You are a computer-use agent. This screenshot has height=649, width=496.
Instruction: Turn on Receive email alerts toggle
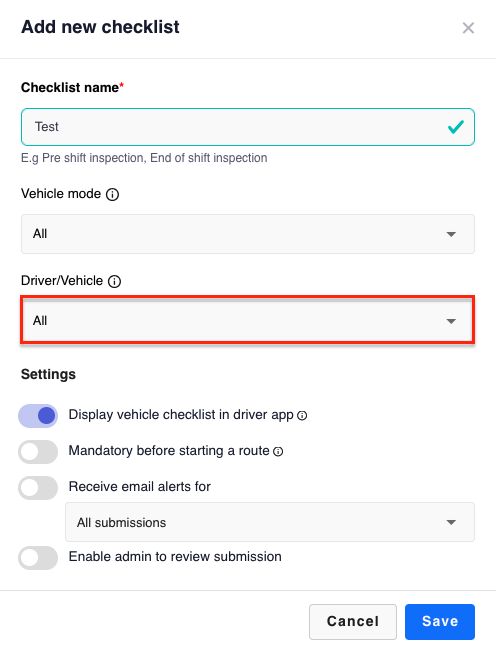[x=38, y=488]
